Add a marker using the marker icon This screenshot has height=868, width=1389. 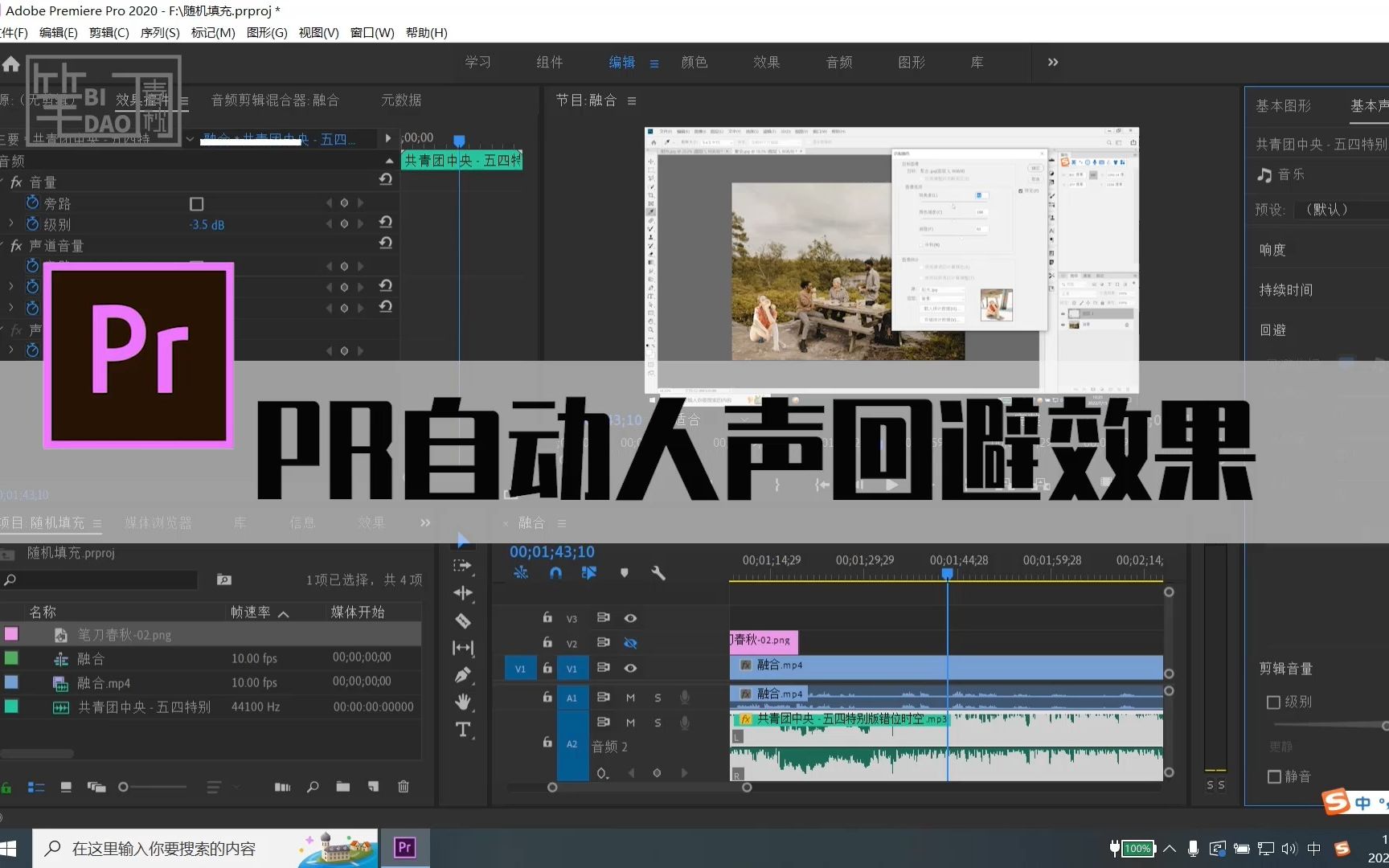[625, 573]
